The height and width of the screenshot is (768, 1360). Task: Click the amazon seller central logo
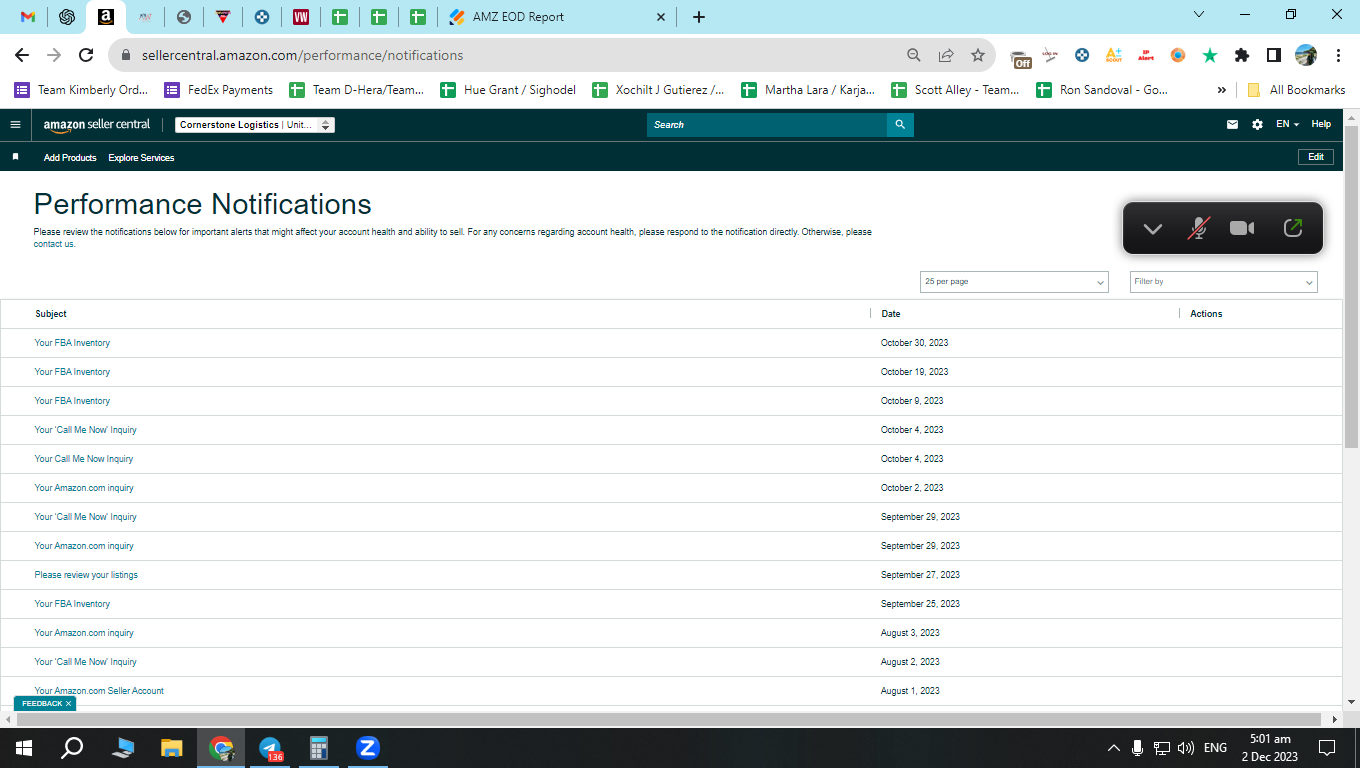[x=97, y=125]
